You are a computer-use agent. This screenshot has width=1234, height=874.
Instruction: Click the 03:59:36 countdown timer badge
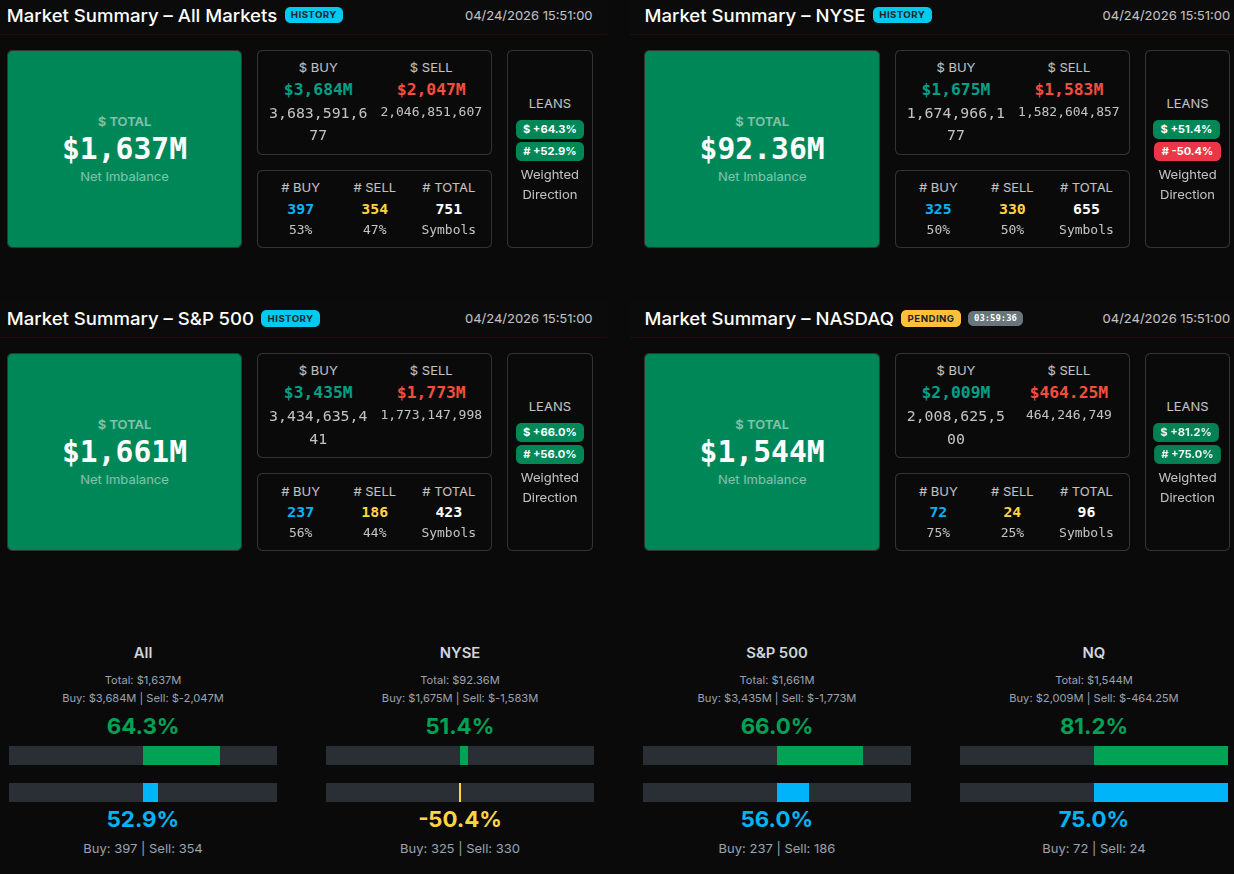995,318
